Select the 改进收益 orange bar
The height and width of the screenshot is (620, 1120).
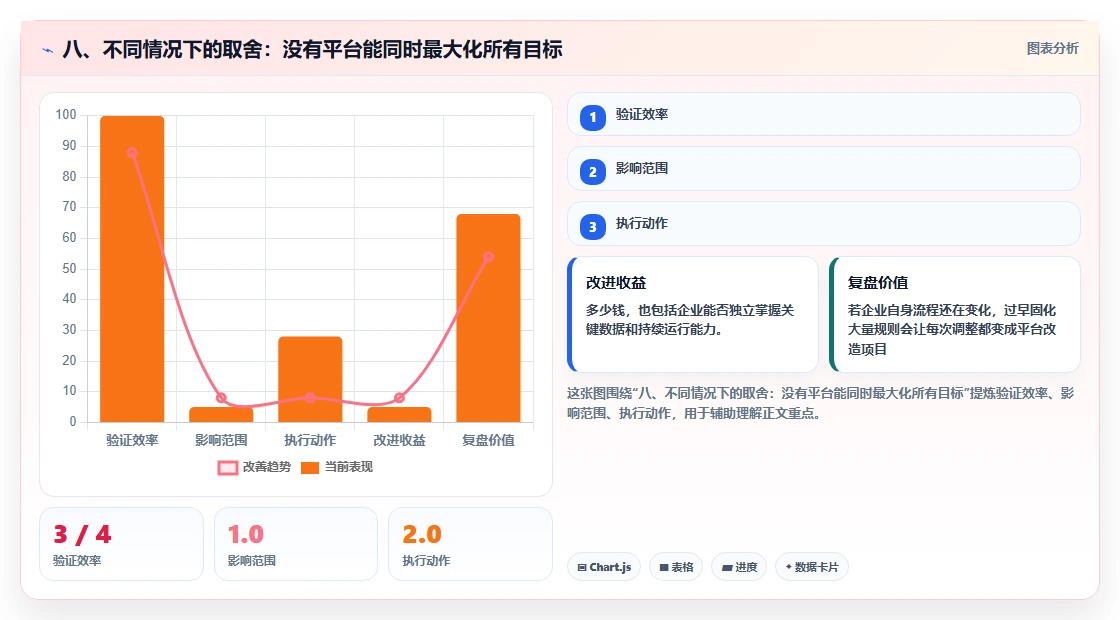399,414
